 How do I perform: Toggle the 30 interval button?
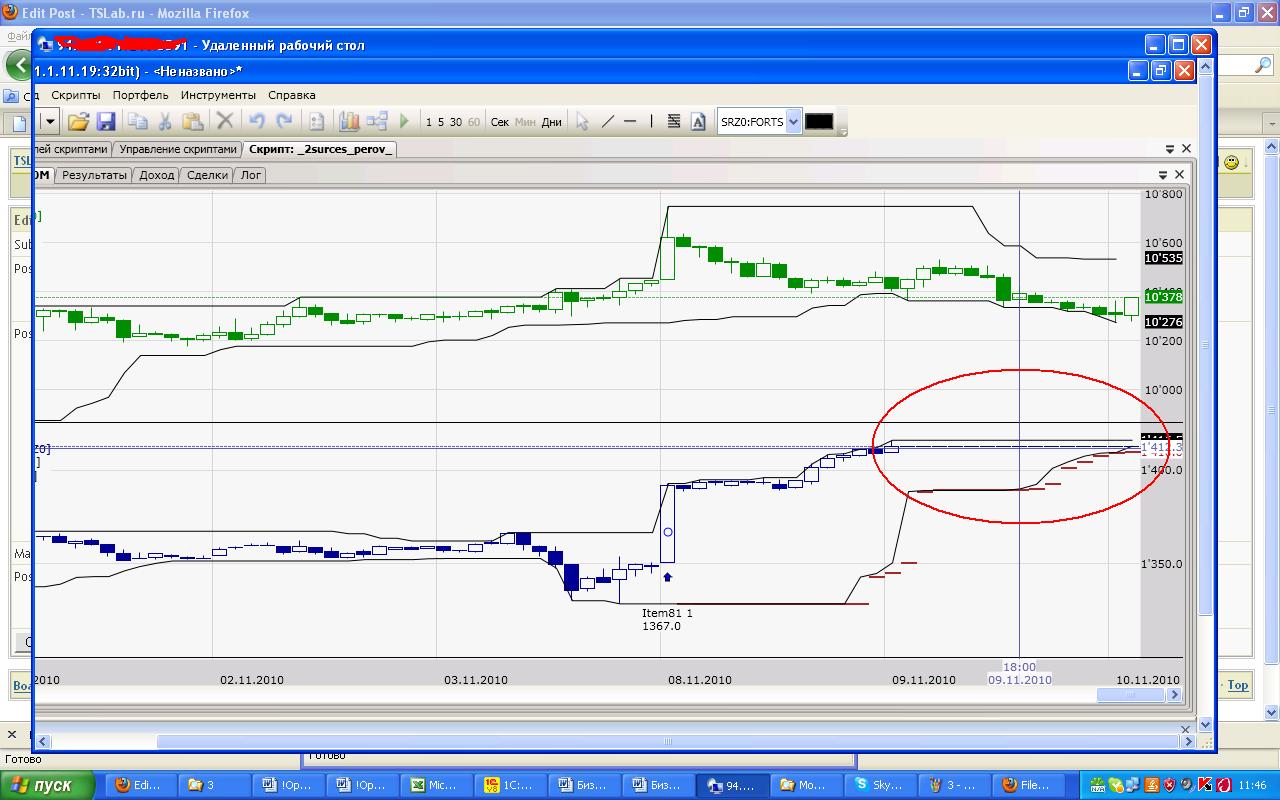(x=456, y=122)
